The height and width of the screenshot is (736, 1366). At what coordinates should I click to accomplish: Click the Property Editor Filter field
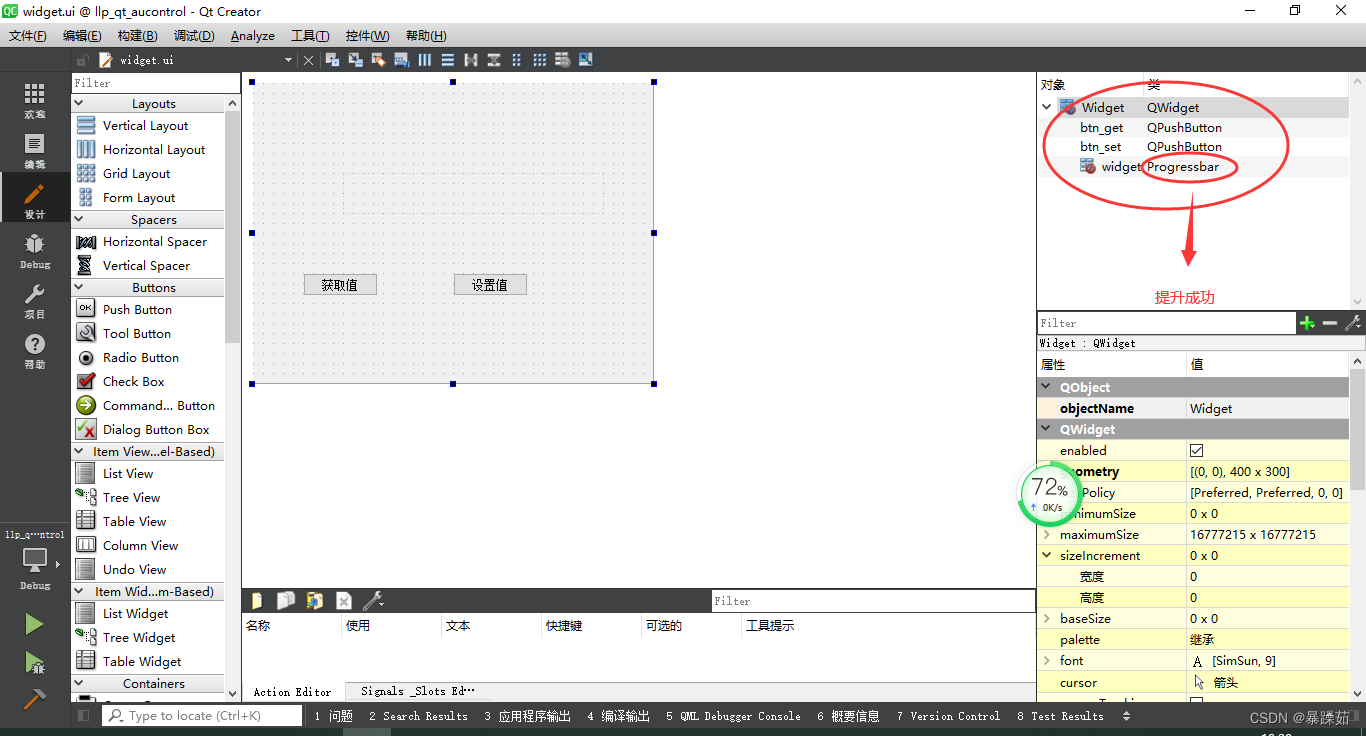1166,323
